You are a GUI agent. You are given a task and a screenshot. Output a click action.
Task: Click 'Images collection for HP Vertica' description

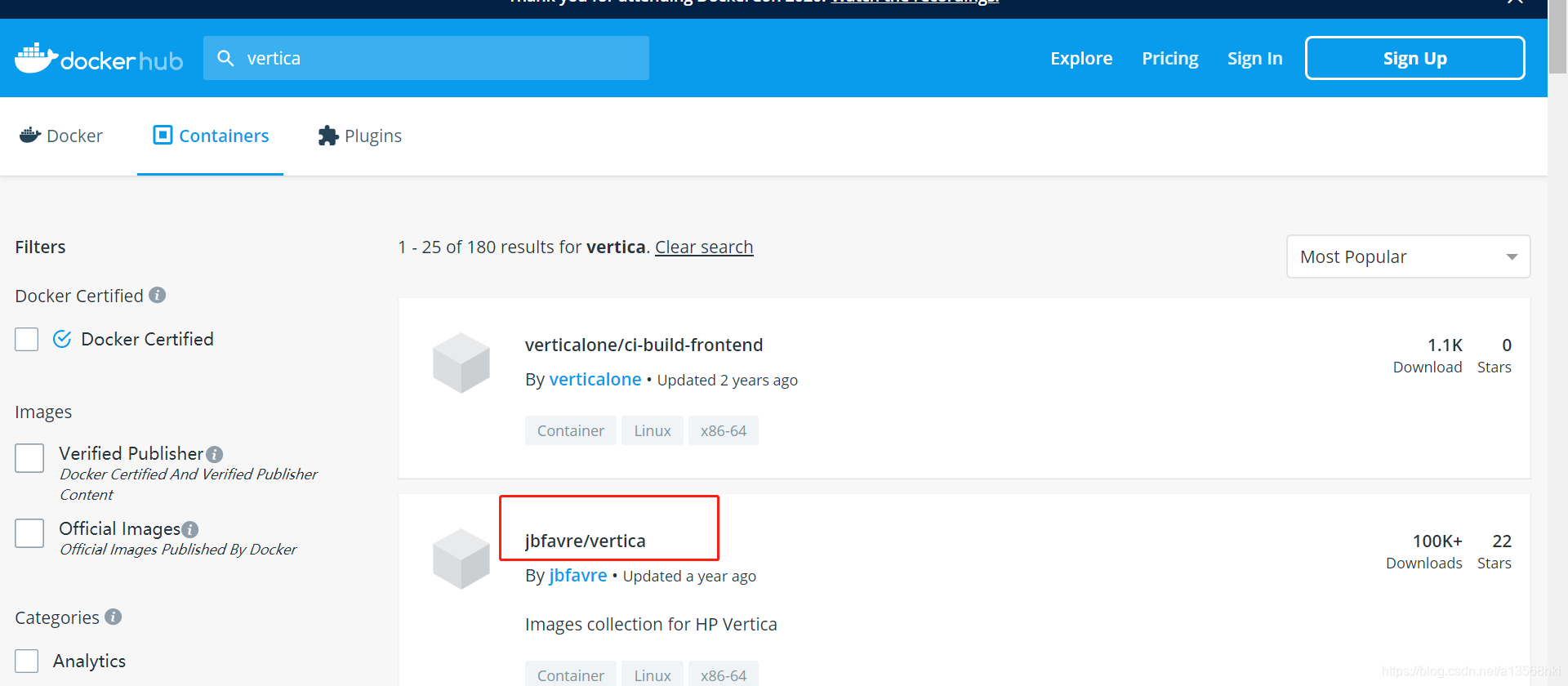(x=651, y=625)
